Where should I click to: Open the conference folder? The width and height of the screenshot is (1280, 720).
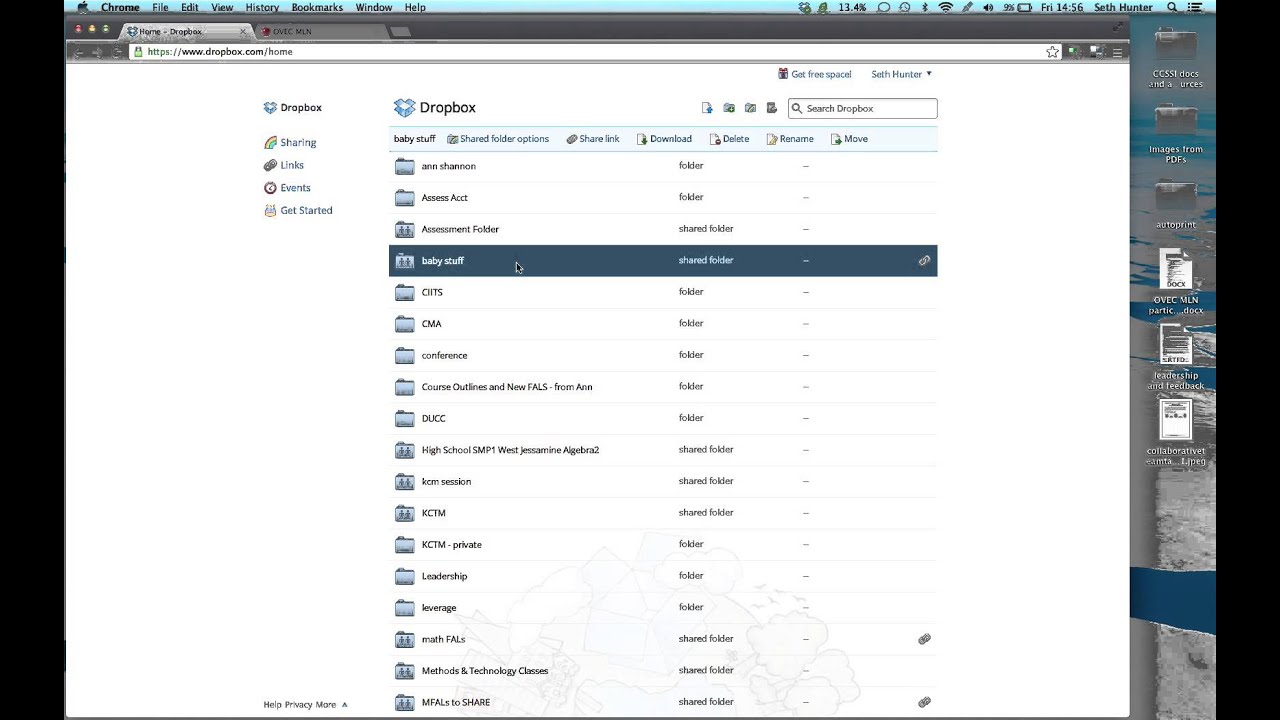(444, 356)
